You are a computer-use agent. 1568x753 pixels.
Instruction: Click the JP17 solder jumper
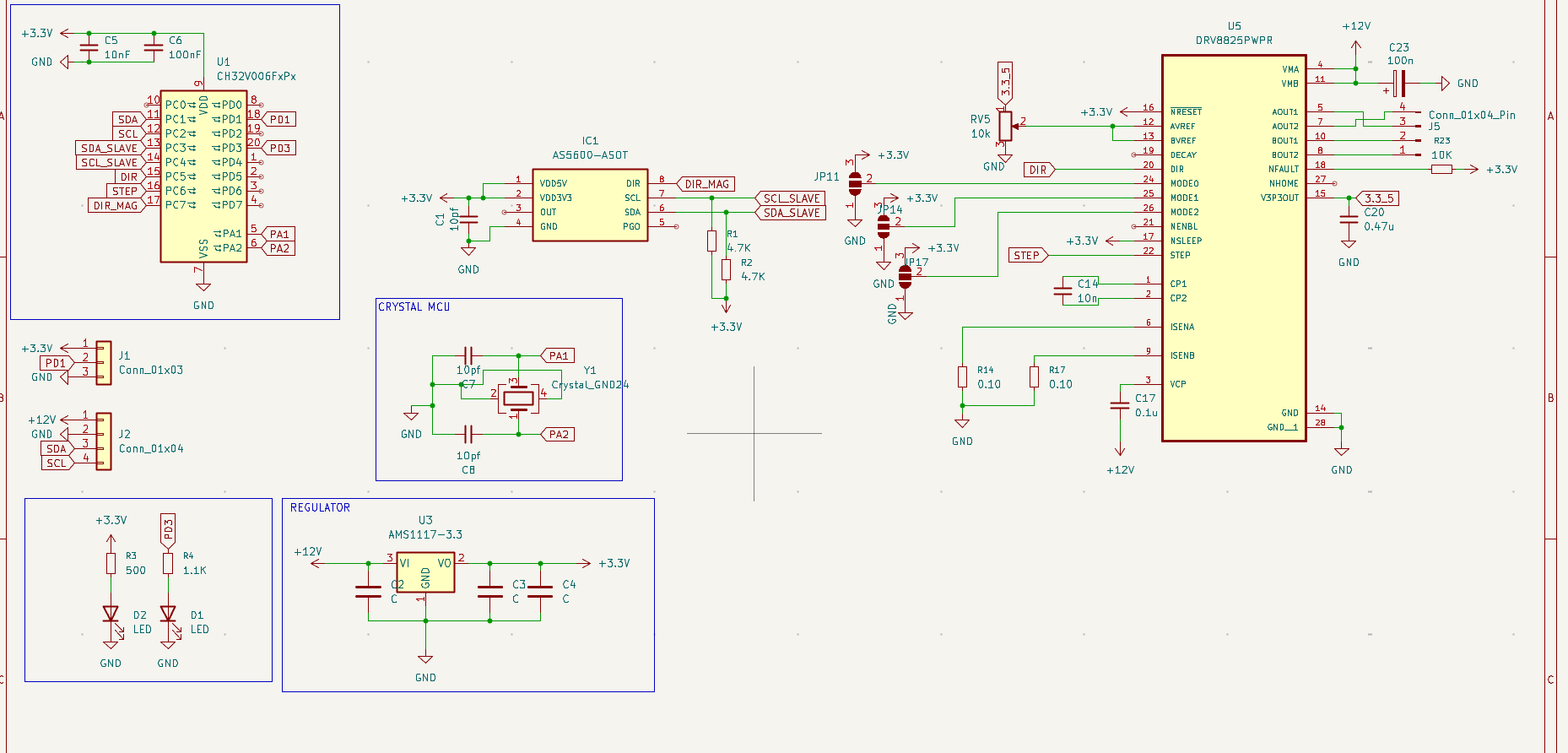(x=906, y=276)
